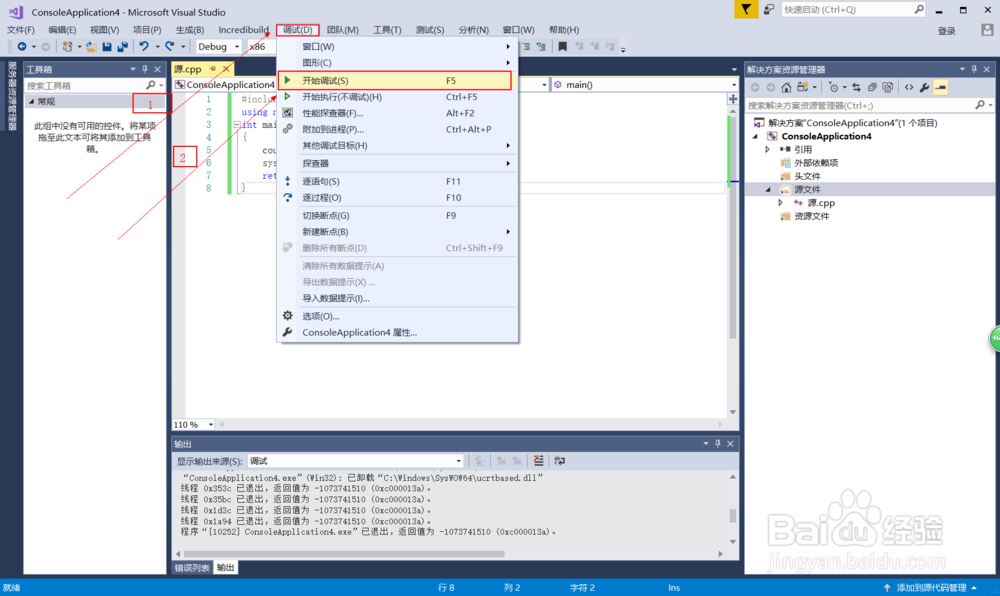The width and height of the screenshot is (1000, 596).
Task: Click the Quick Launch search field
Action: click(x=847, y=10)
